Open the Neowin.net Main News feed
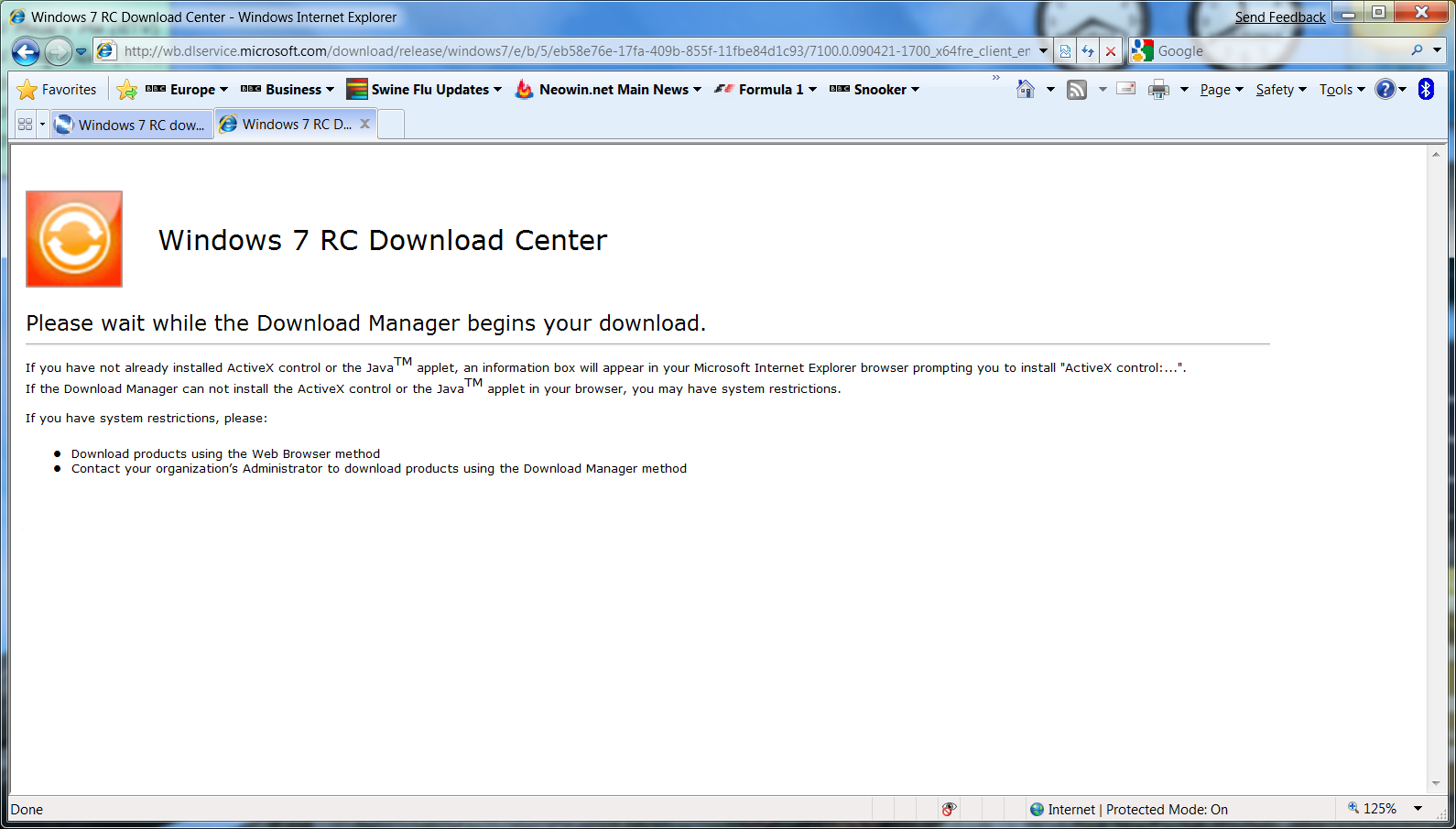This screenshot has width=1456, height=829. point(608,90)
